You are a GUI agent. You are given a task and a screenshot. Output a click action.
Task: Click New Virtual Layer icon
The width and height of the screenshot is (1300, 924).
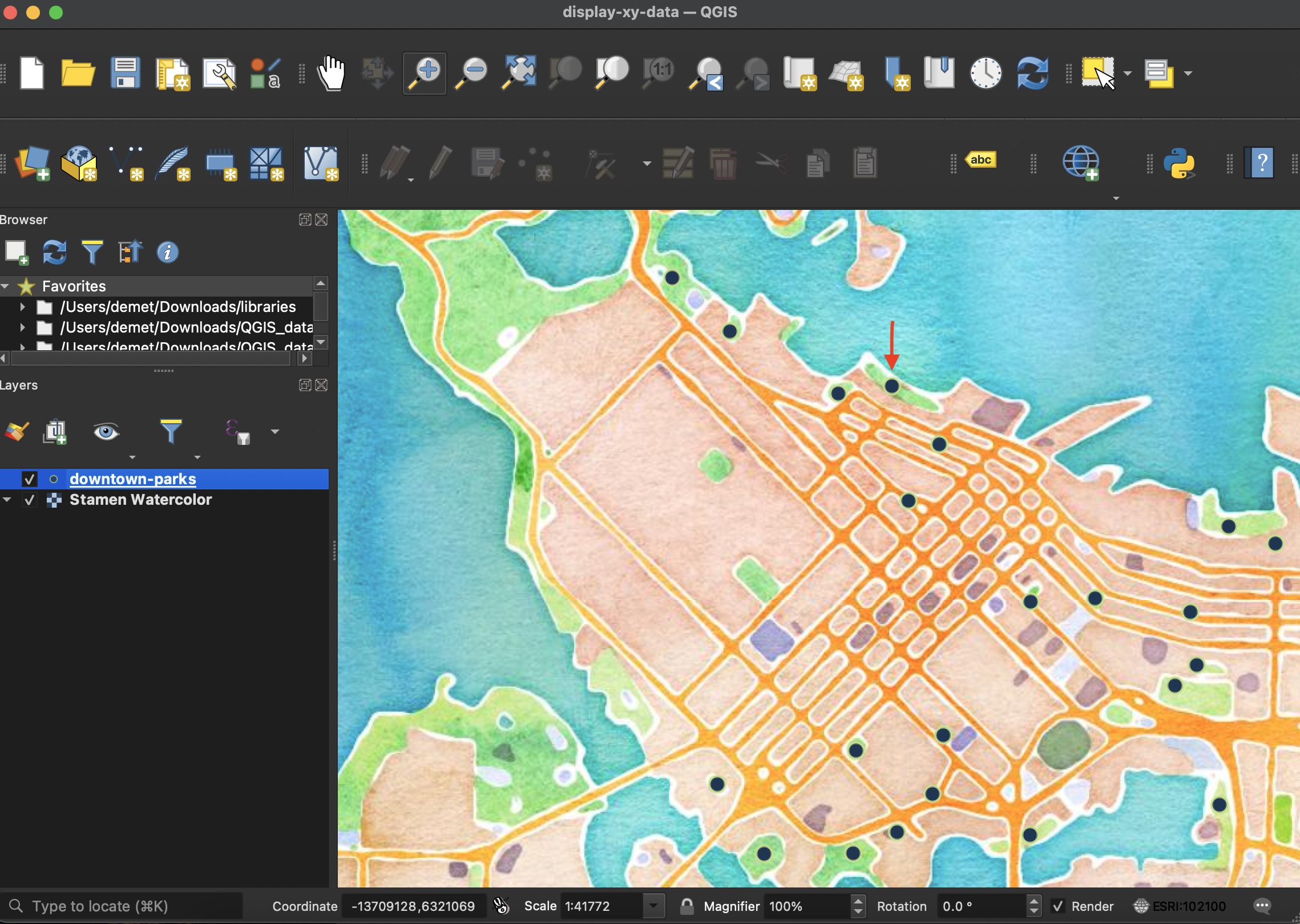point(267,164)
